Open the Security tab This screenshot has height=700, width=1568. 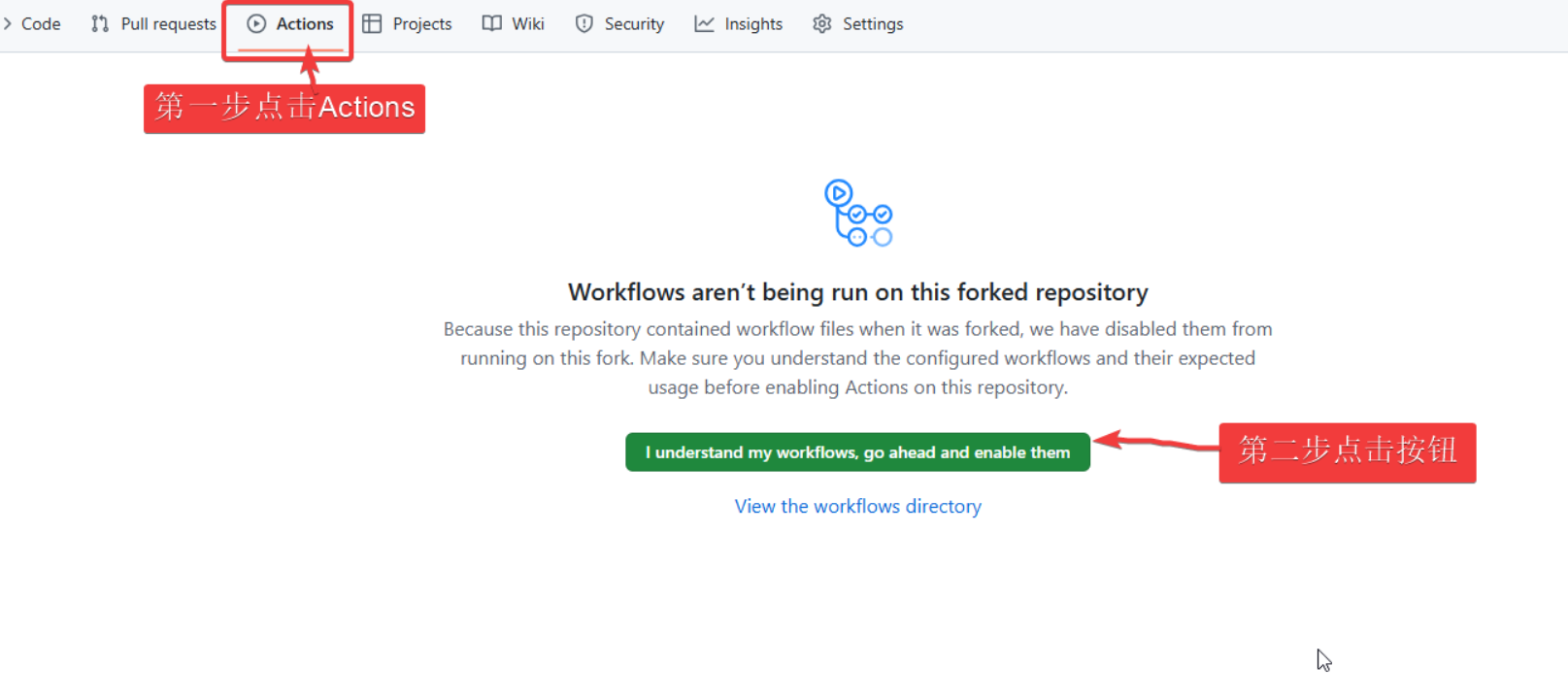[x=619, y=24]
